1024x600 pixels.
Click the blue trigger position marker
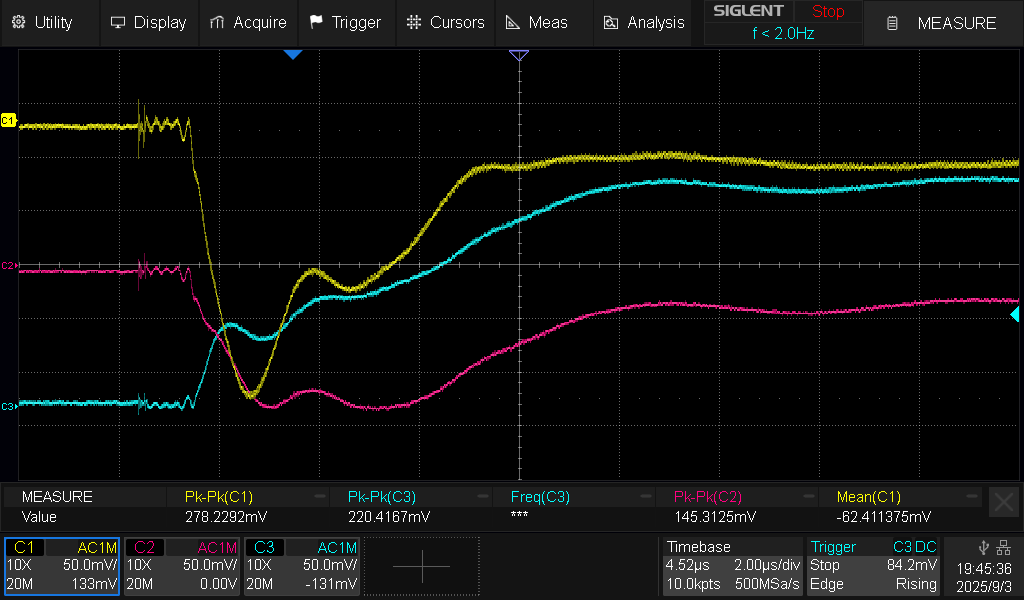pyautogui.click(x=292, y=55)
